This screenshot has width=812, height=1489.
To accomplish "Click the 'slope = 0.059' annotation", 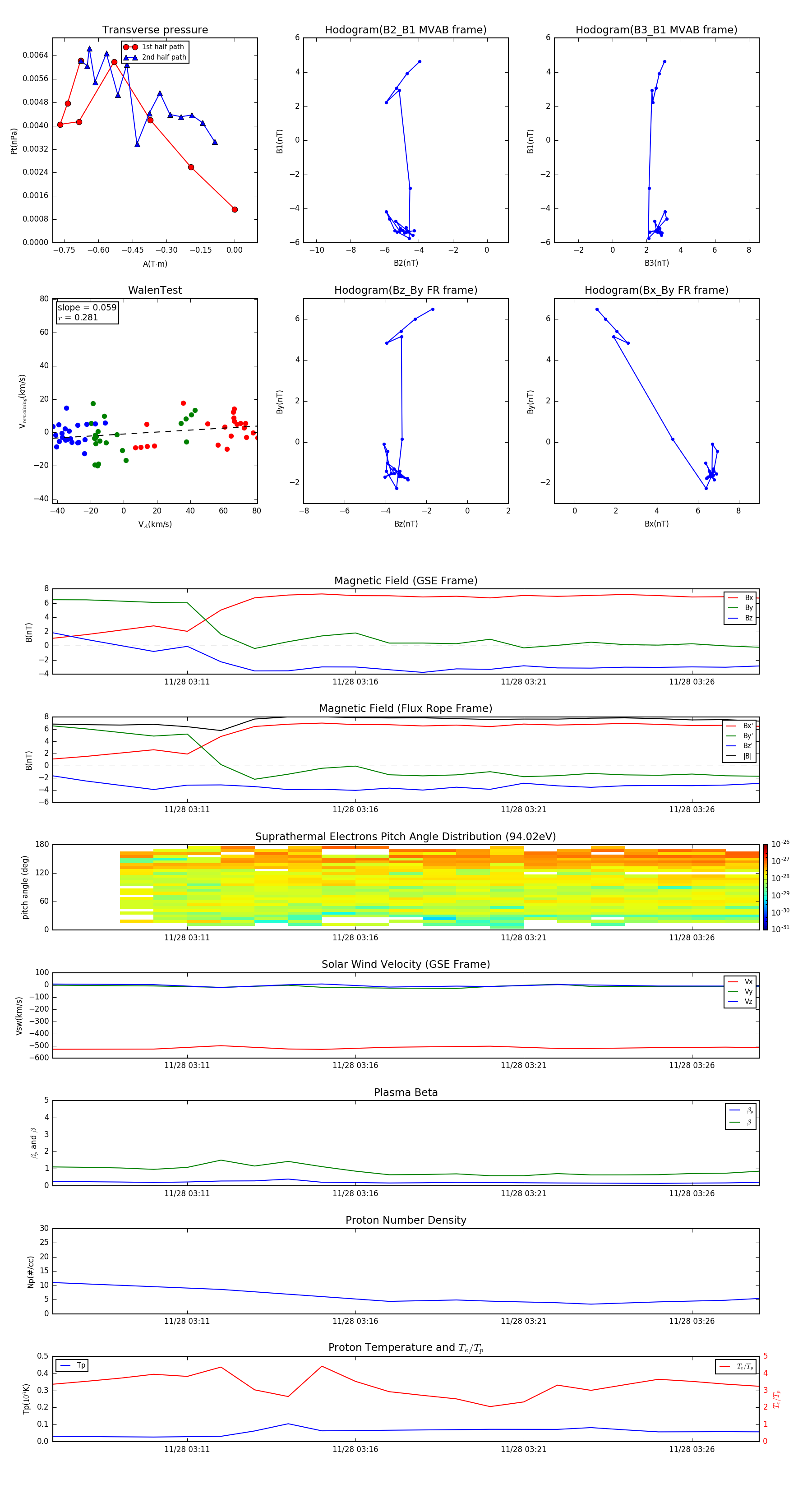I will [87, 308].
